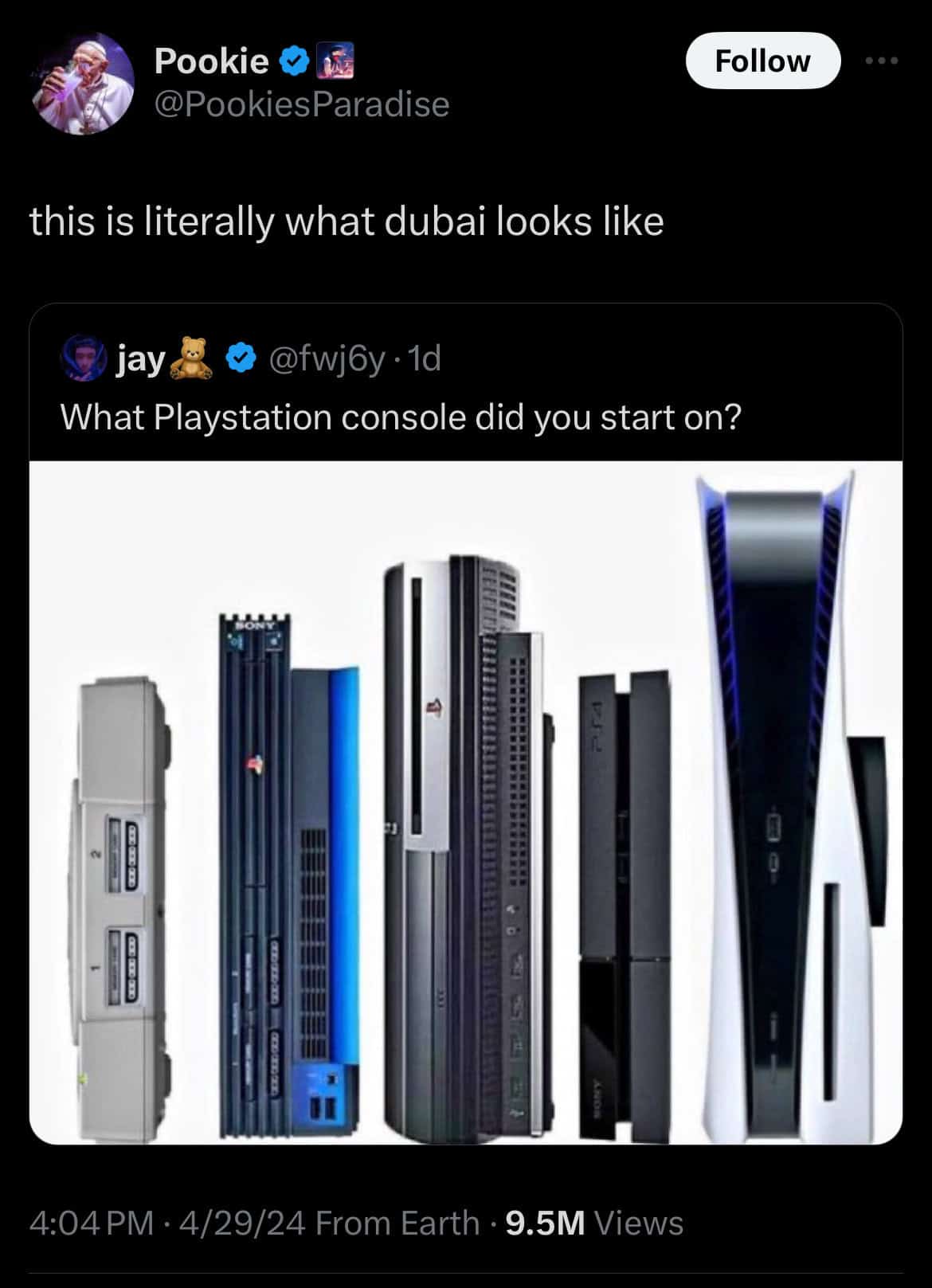Open the three-dot more options menu
Screen dimensions: 932x1288
pyautogui.click(x=883, y=61)
